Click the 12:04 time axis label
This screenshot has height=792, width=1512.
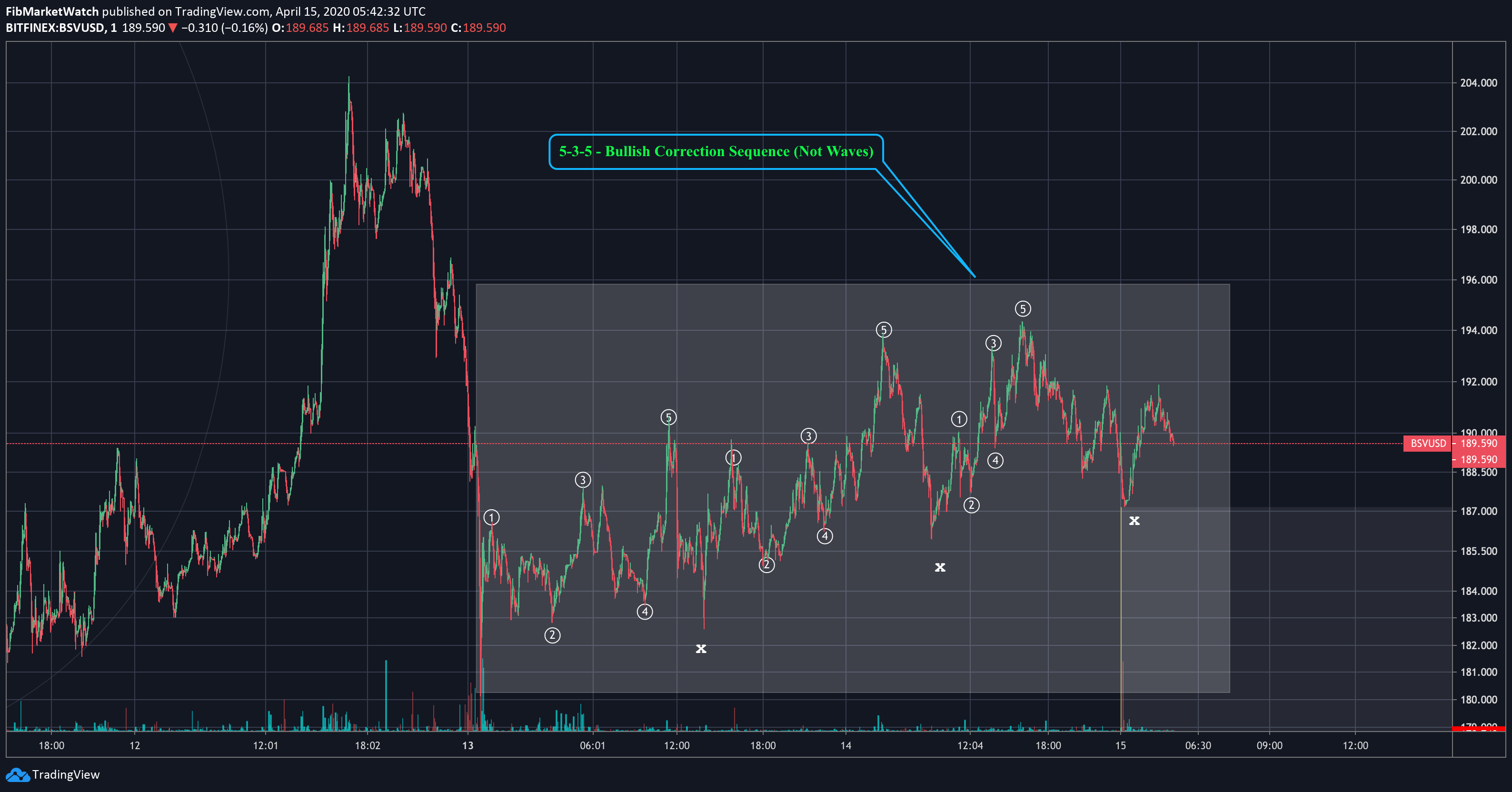[970, 746]
